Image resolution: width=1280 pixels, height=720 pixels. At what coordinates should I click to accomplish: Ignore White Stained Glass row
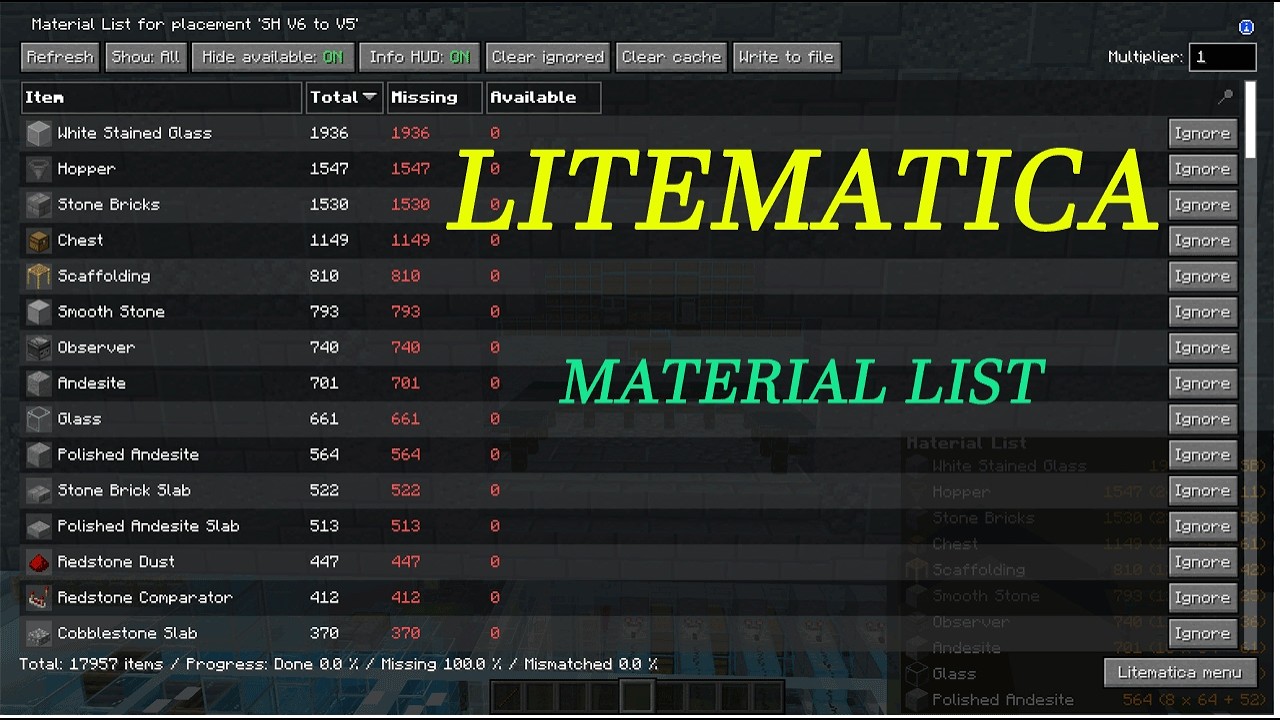pos(1203,133)
